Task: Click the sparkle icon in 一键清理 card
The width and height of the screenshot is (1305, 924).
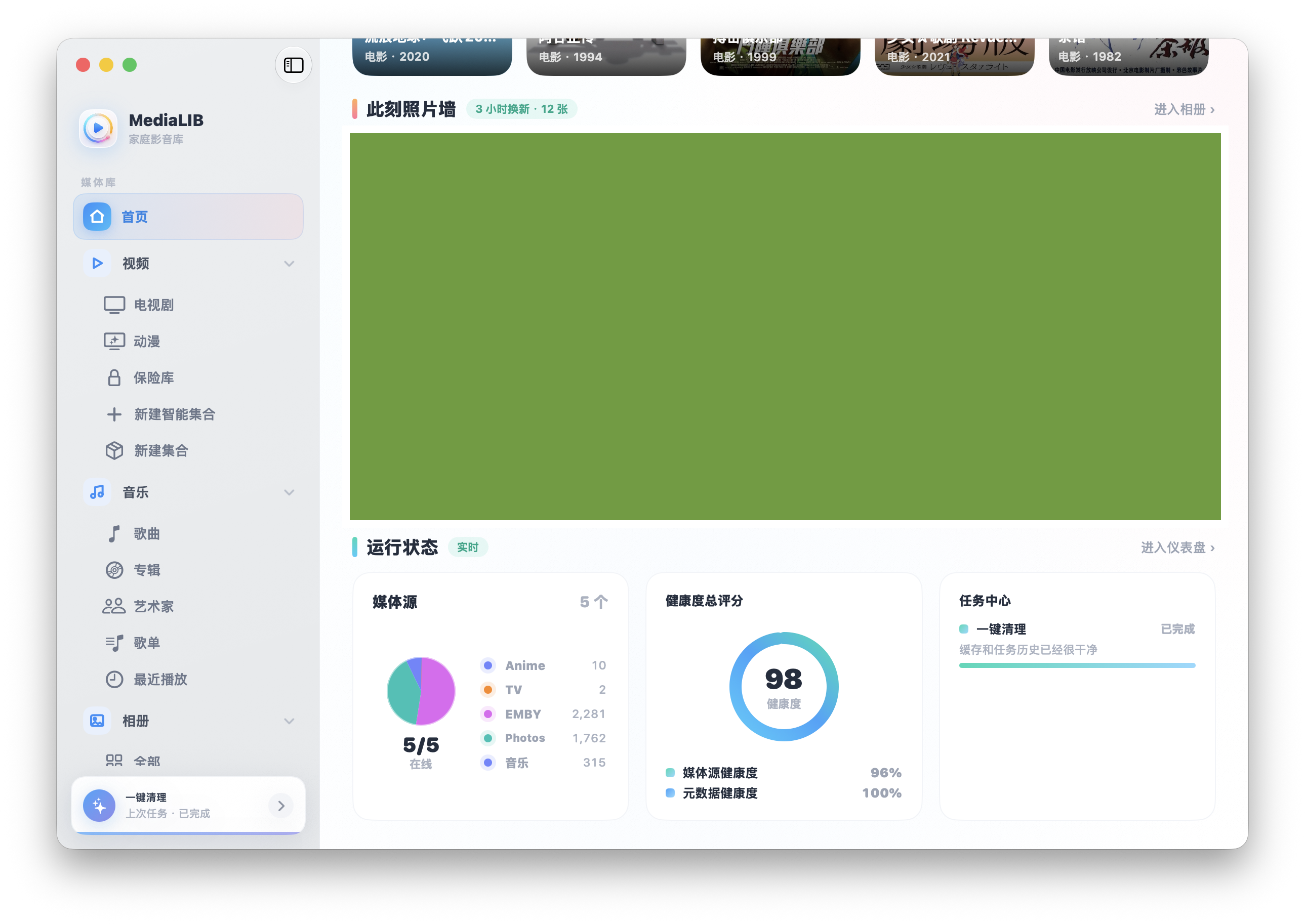Action: (x=99, y=806)
